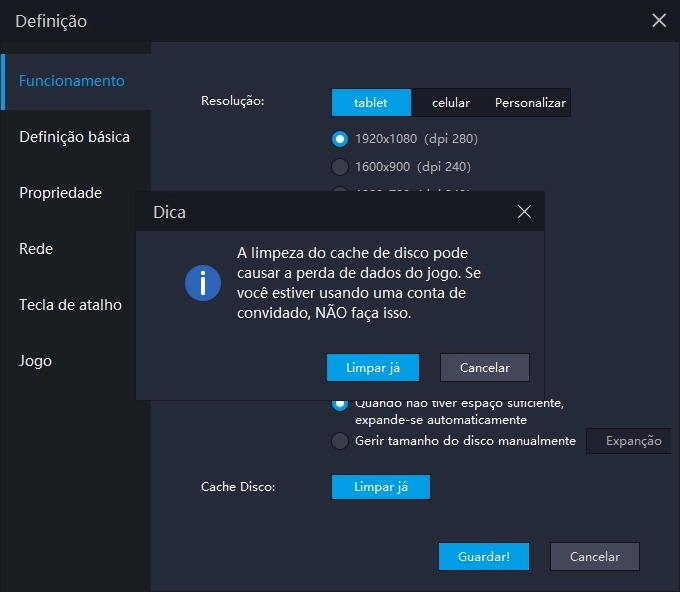Open the Propriedade section
This screenshot has height=592, width=680.
coord(60,193)
